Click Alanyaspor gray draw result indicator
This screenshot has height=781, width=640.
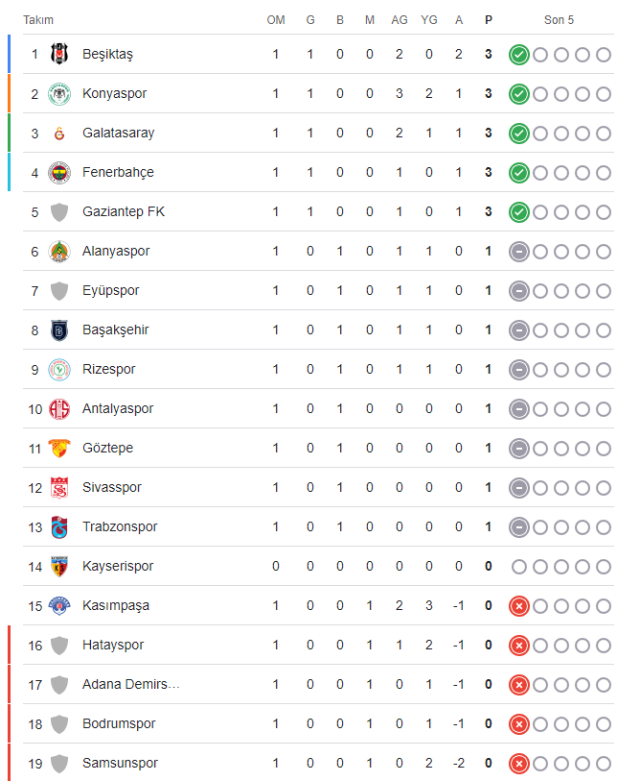point(518,251)
